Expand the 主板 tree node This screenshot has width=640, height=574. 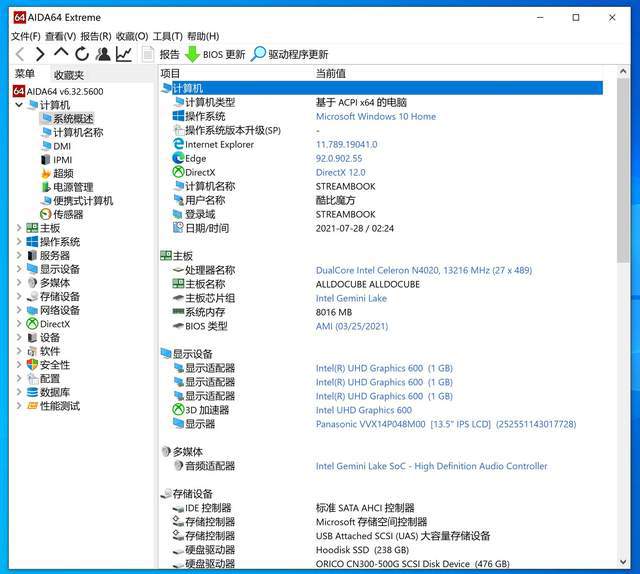coord(18,228)
